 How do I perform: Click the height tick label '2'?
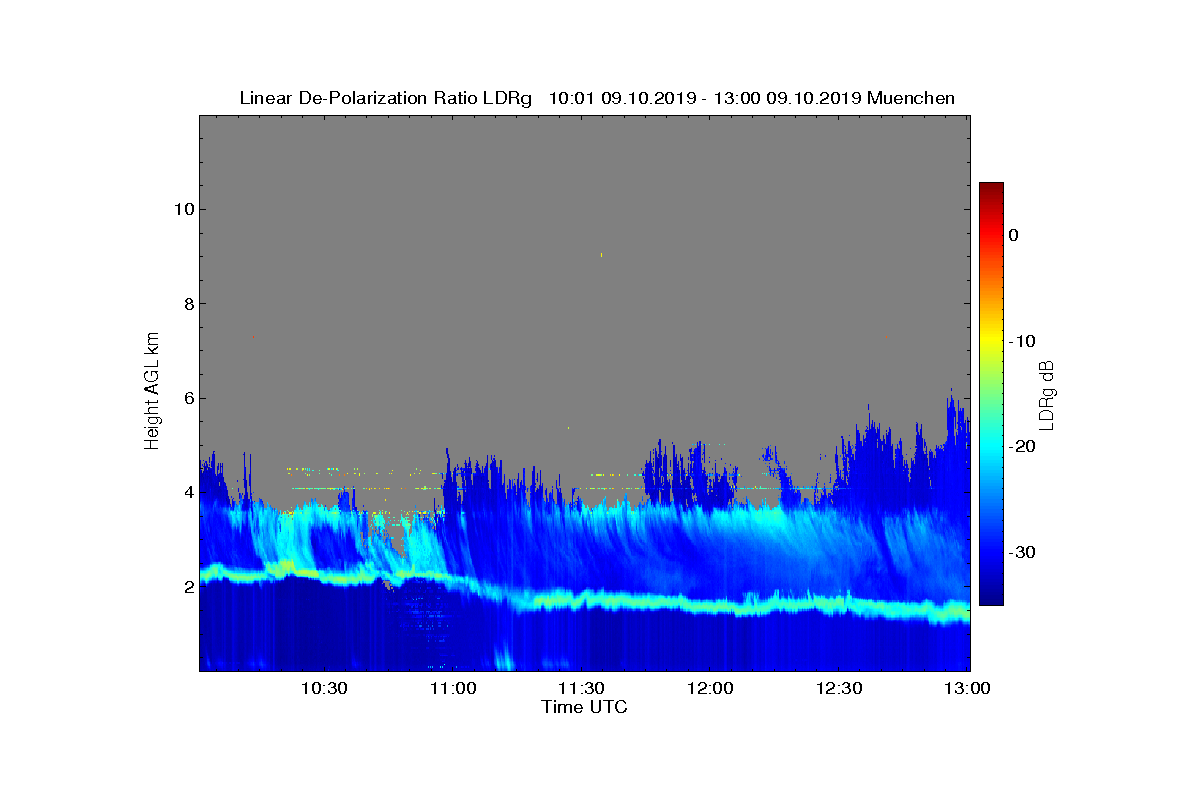click(187, 587)
